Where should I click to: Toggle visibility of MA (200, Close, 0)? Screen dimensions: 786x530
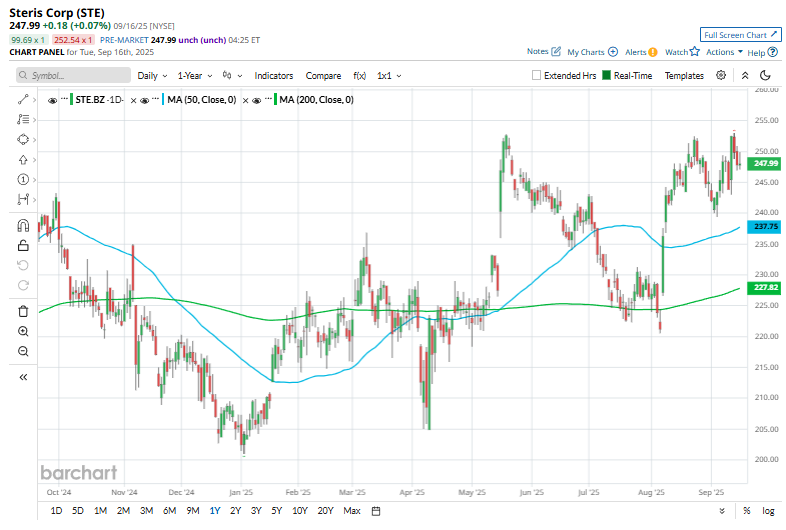257,100
